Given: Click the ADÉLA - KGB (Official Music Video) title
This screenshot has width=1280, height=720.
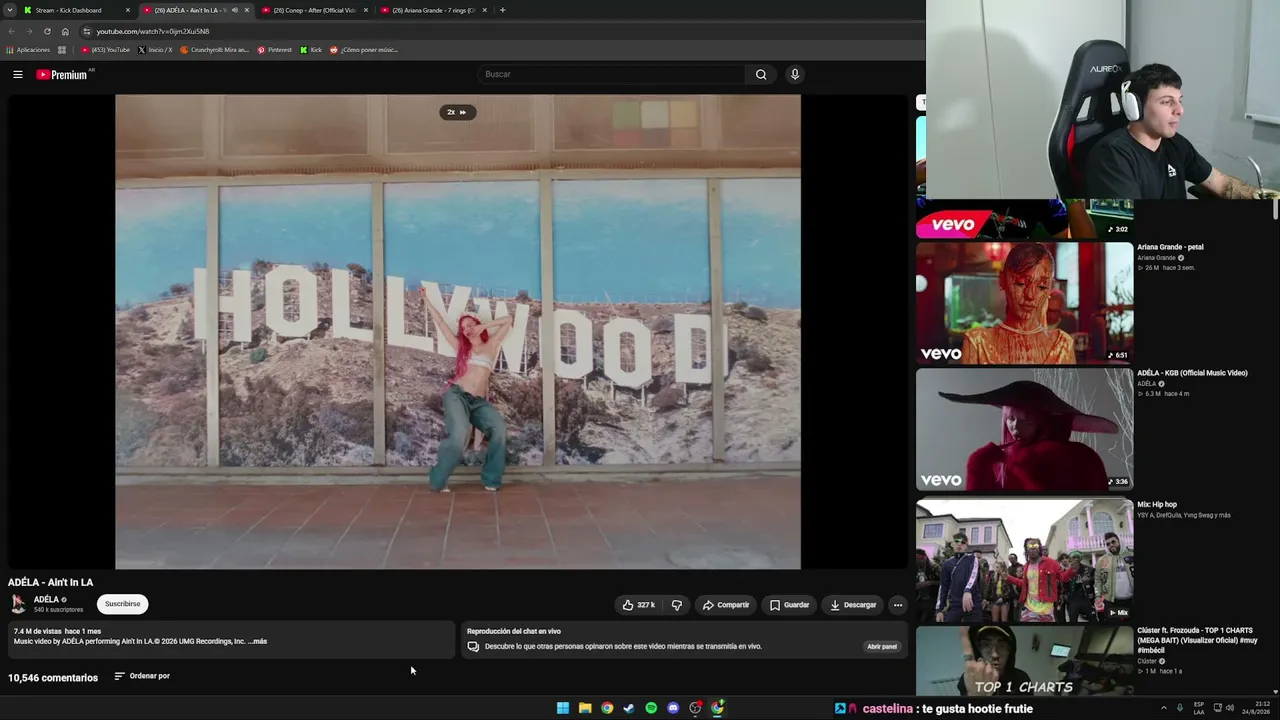Looking at the screenshot, I should pos(1192,373).
